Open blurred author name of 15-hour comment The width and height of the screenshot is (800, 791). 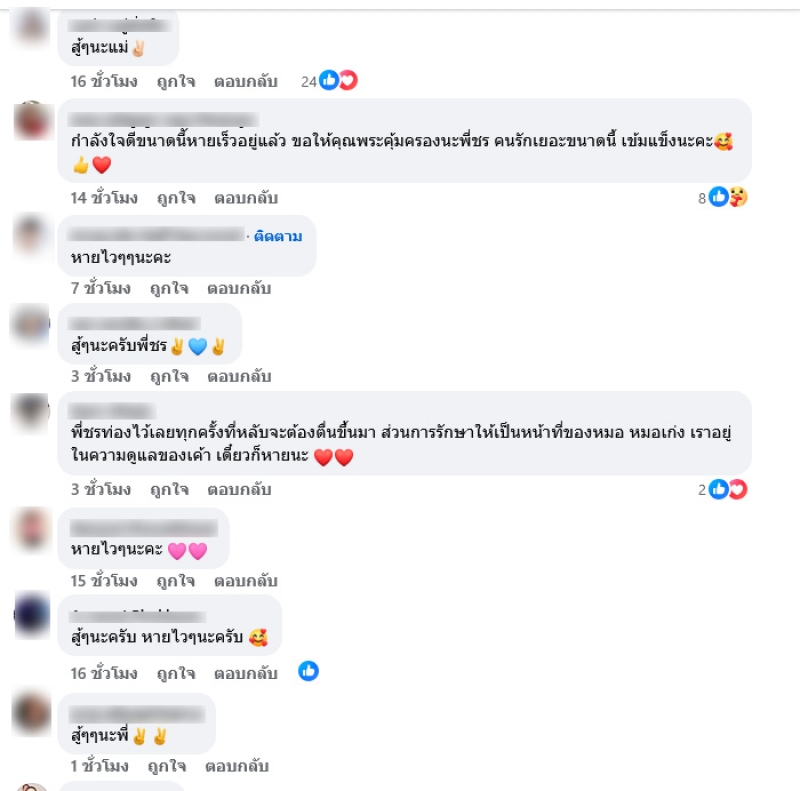coord(144,528)
